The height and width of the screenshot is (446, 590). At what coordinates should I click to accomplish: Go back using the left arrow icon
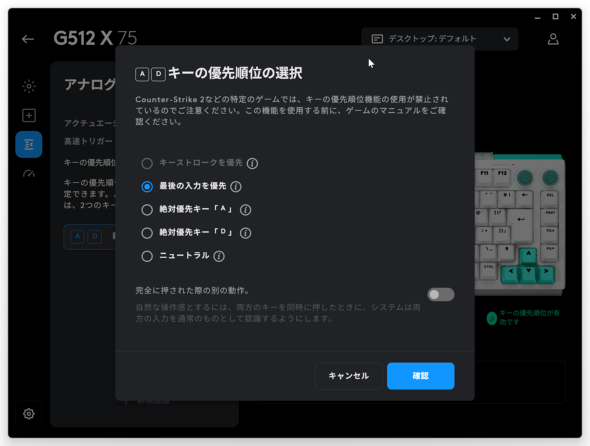click(28, 39)
